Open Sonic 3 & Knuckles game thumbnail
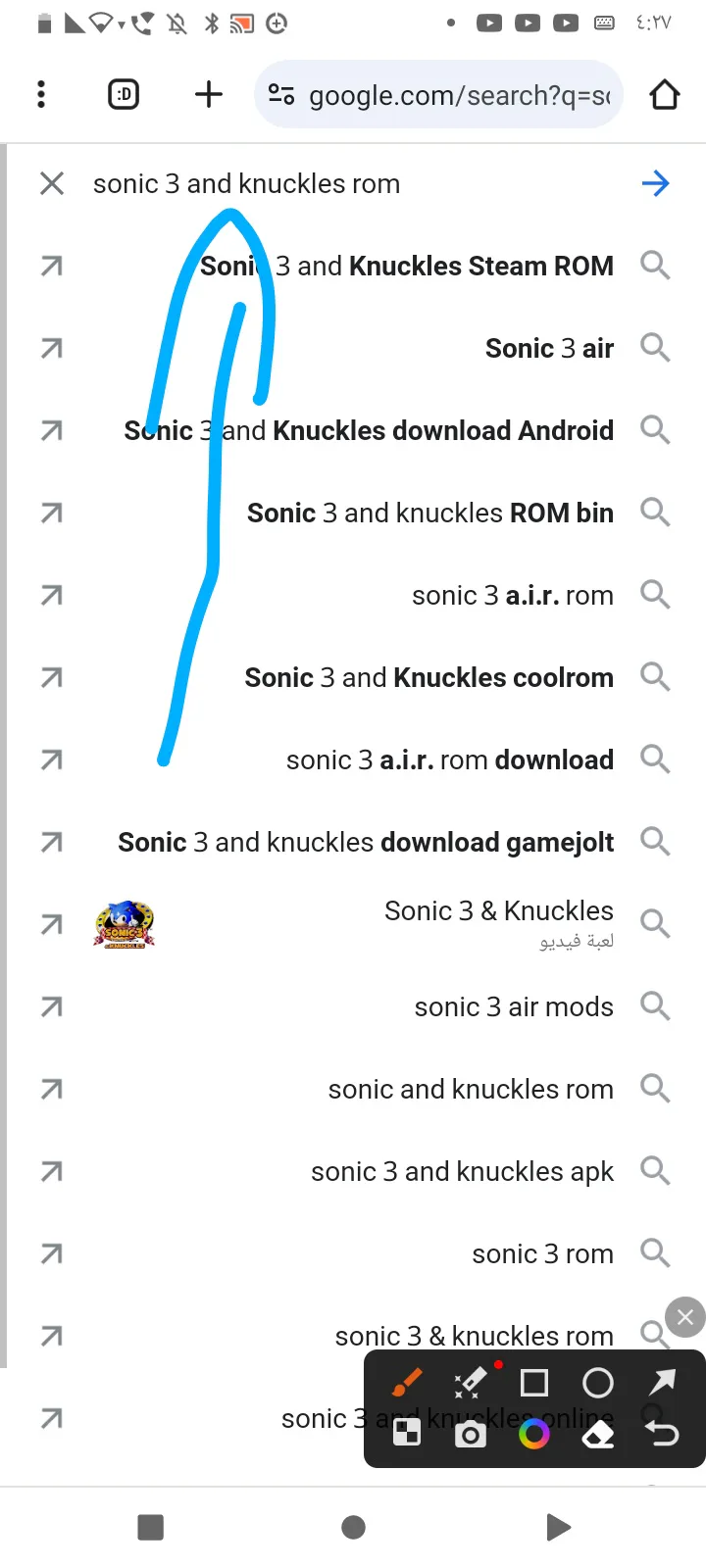This screenshot has height=1568, width=706. 125,924
